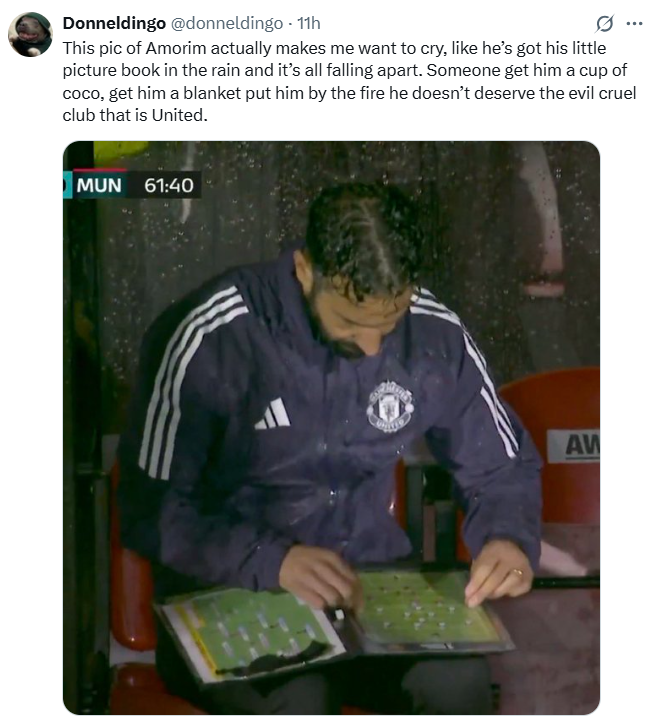The height and width of the screenshot is (722, 656).
Task: Open the @donneldingo handle link
Action: point(227,23)
